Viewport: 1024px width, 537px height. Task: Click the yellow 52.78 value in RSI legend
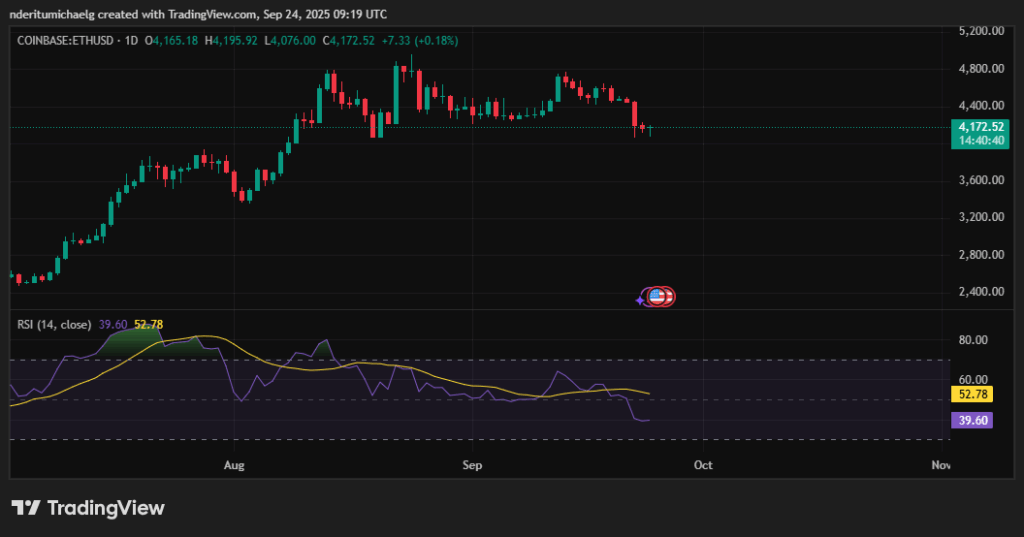click(148, 325)
